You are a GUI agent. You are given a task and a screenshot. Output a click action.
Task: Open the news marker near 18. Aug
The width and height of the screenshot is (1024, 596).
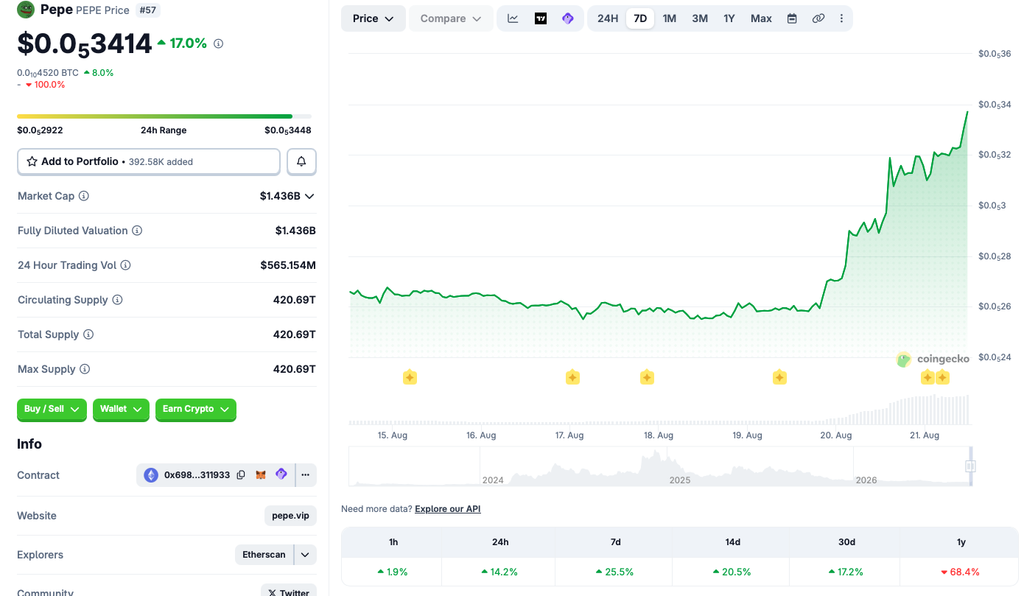(x=647, y=377)
